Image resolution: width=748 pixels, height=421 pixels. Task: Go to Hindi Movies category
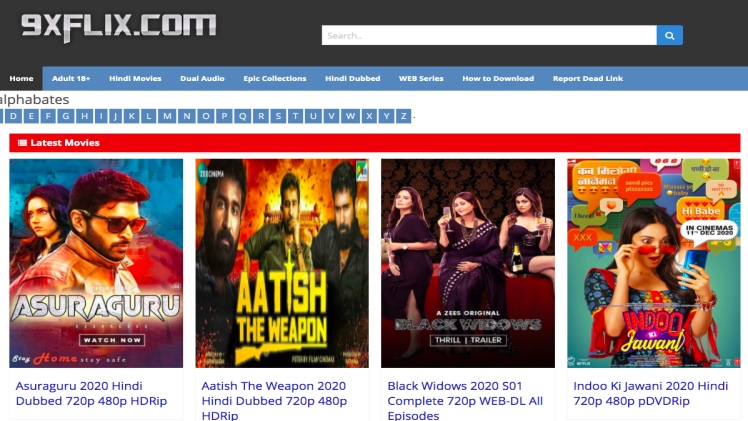point(135,78)
